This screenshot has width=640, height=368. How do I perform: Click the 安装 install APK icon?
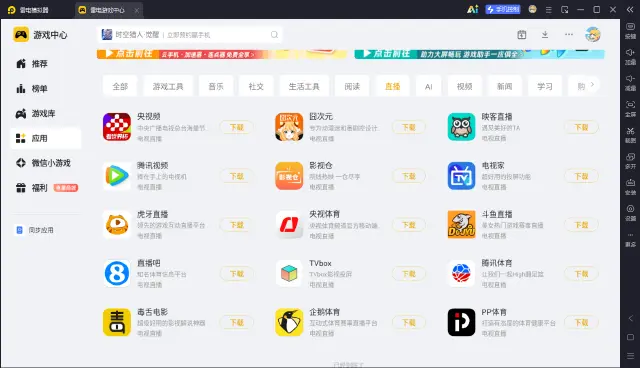pos(630,187)
